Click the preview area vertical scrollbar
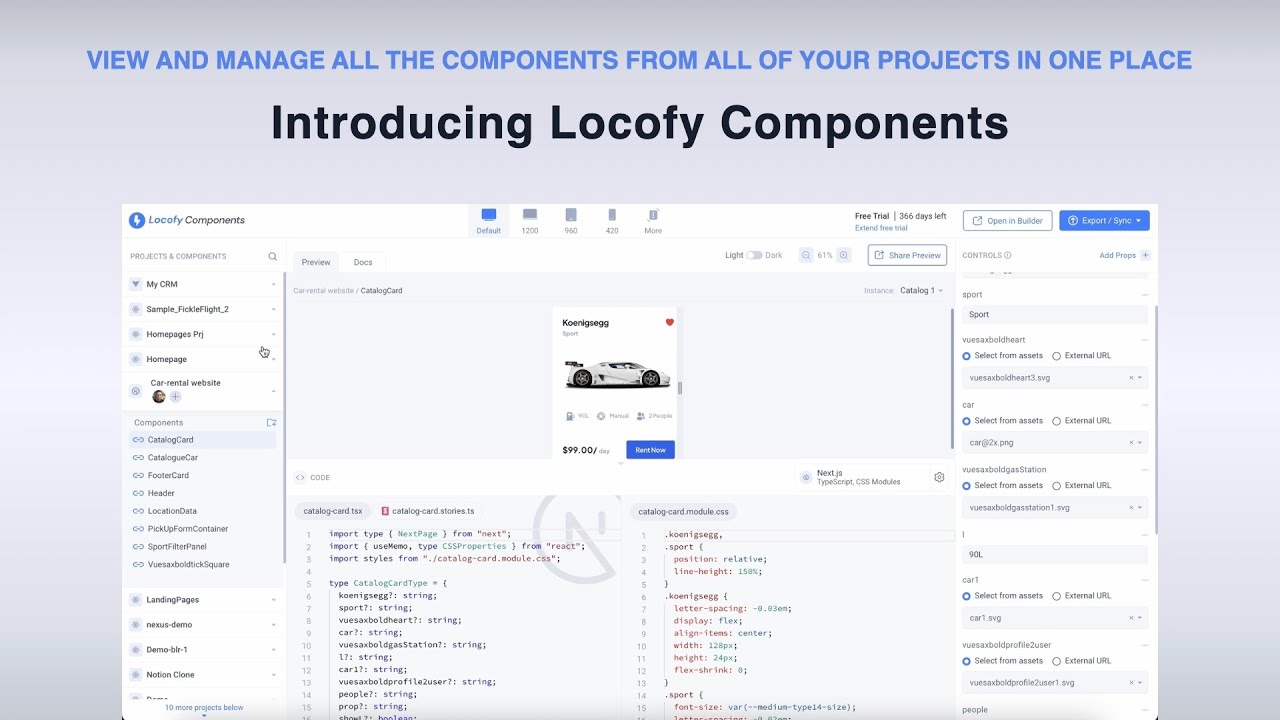 952,378
